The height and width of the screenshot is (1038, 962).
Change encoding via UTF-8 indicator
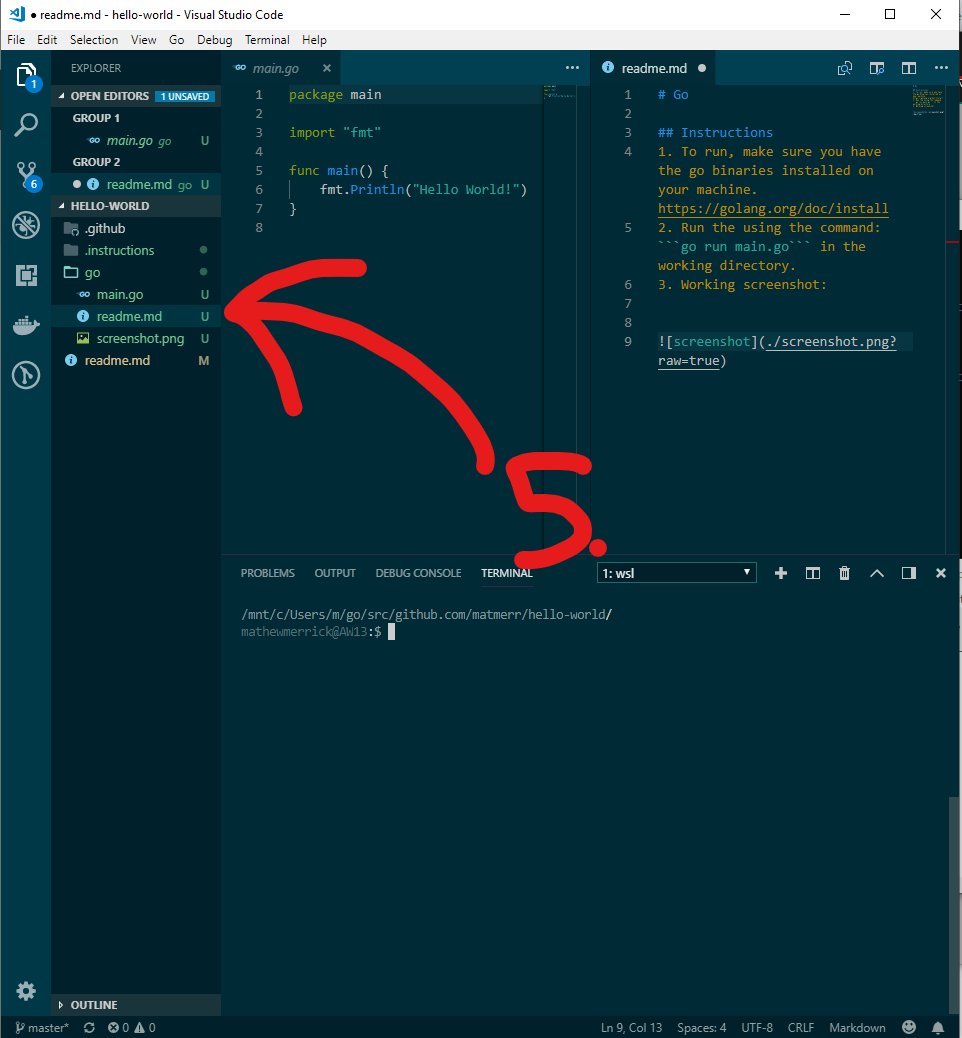757,1027
